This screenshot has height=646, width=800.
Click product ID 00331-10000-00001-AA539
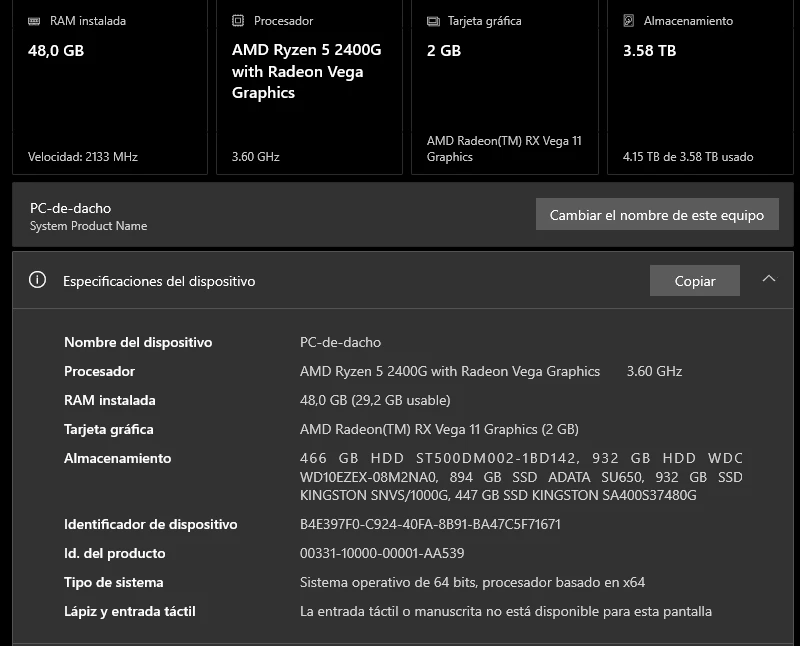pos(382,553)
